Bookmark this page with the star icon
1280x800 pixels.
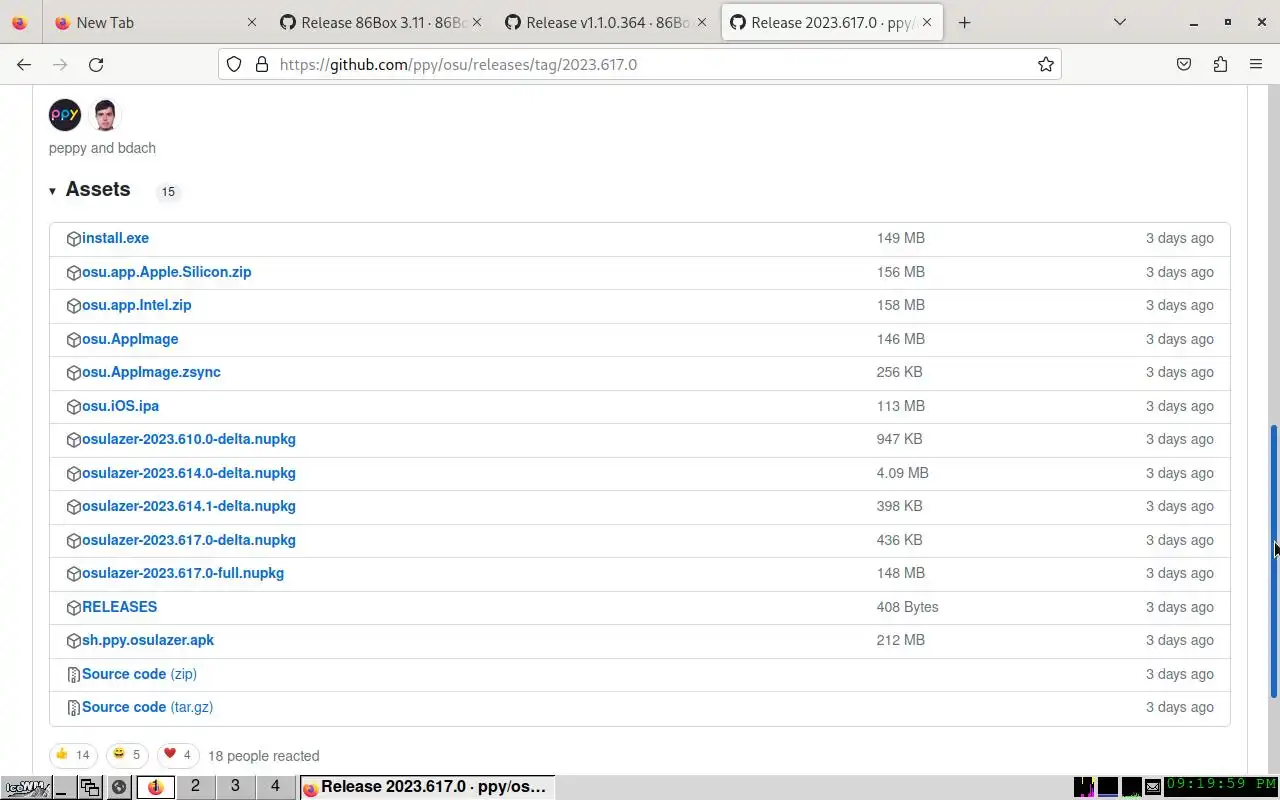[1045, 64]
